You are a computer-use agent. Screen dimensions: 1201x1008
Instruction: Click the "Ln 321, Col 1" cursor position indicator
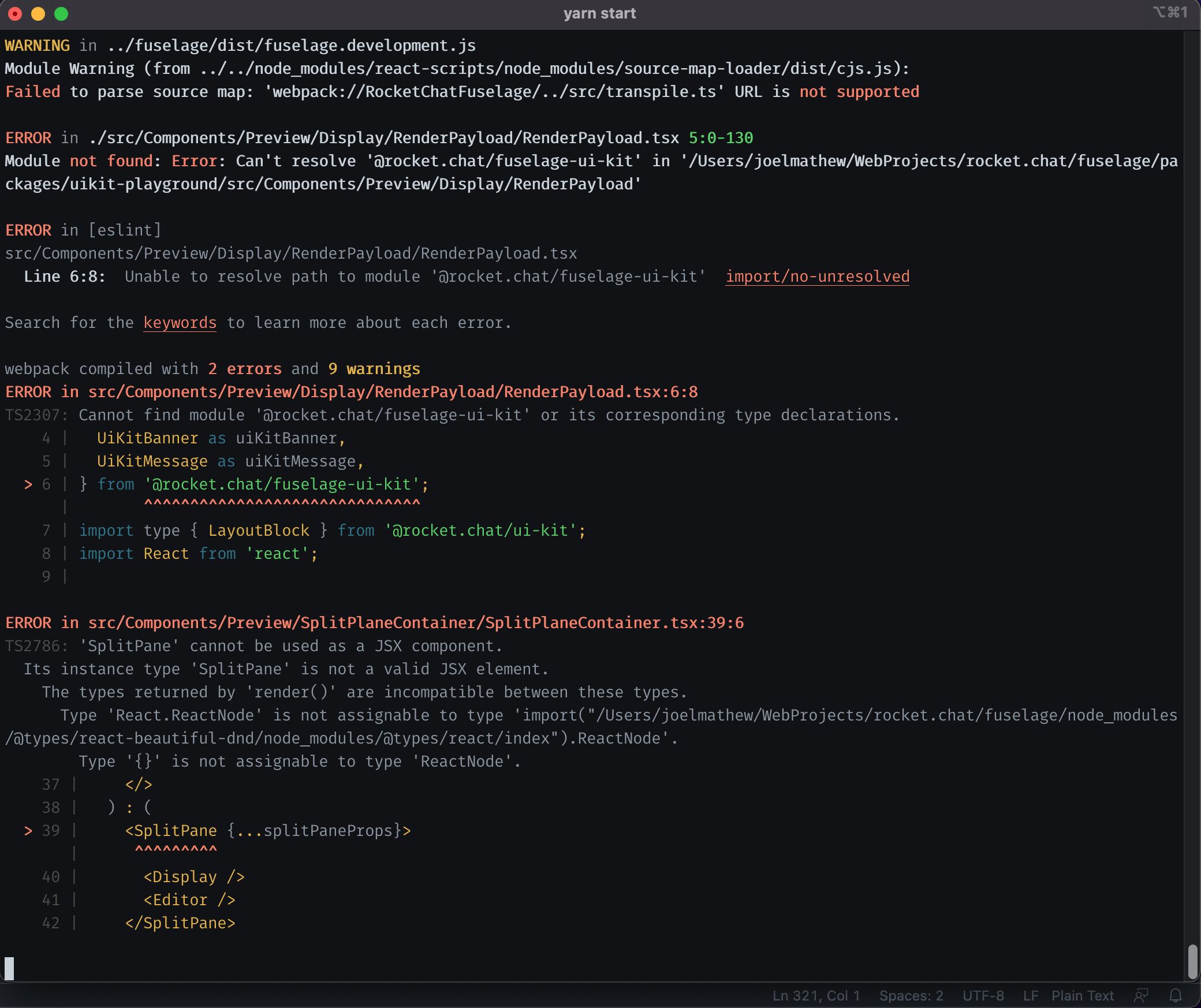click(x=816, y=995)
